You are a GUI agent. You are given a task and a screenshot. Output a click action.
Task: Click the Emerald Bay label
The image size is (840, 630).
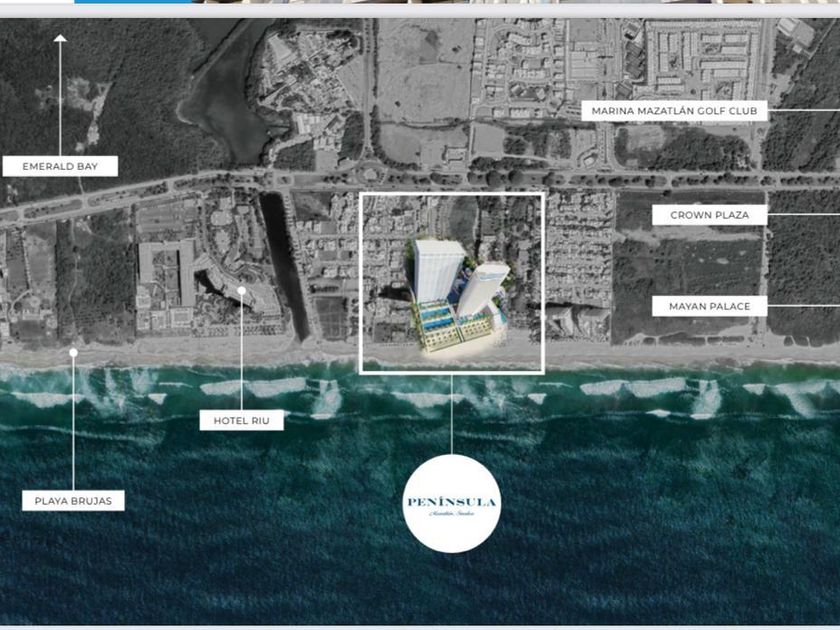coord(60,166)
